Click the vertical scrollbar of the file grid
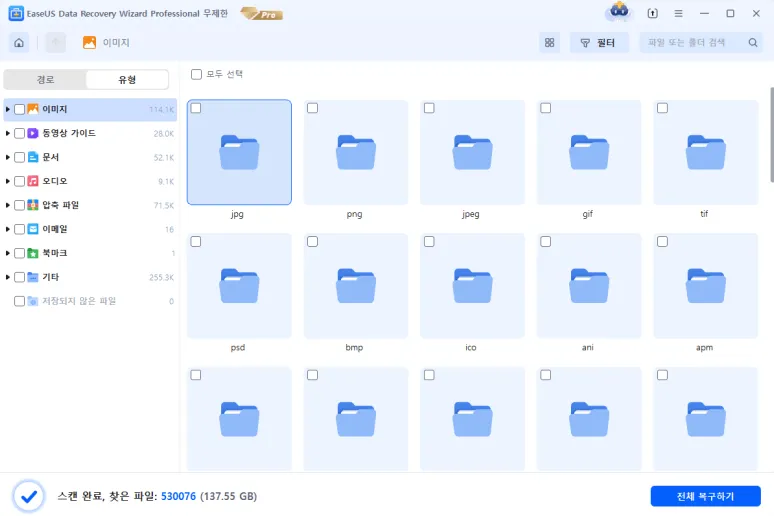 (x=770, y=135)
